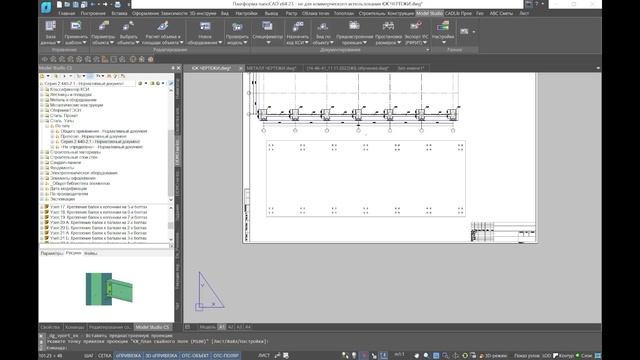Screen dimensions: 640x360
Task: Expand the Классификатор КСИ tree node
Action: pyautogui.click(x=42, y=89)
